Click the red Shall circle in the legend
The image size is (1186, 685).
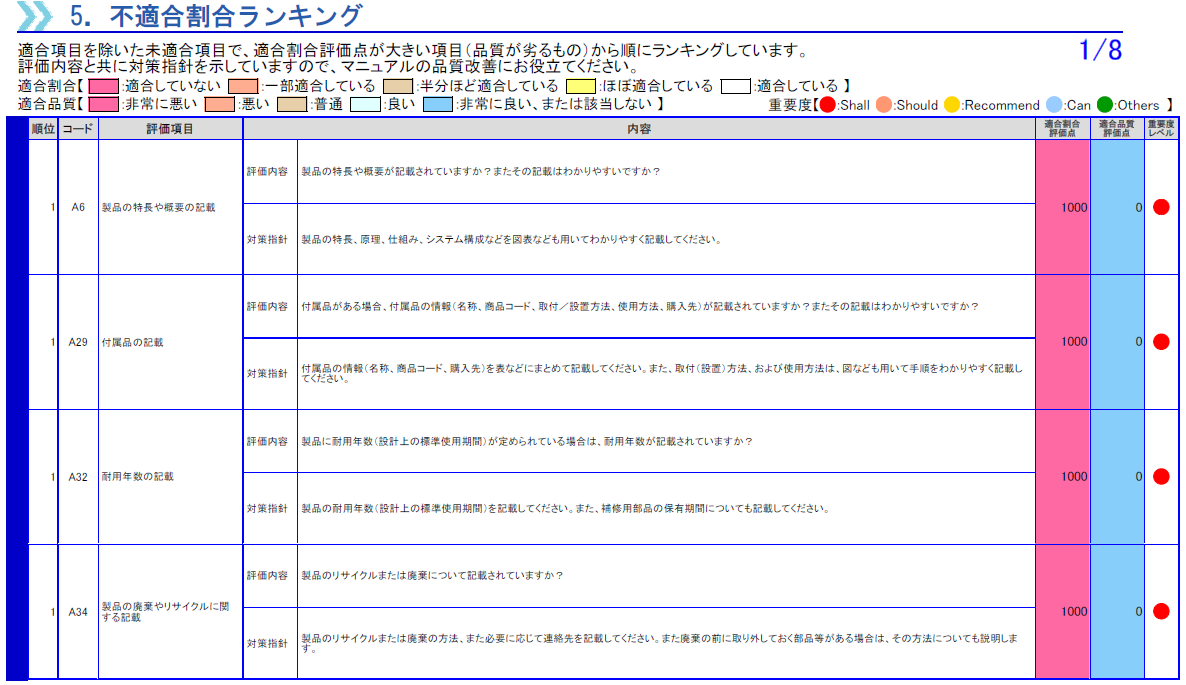coord(827,104)
